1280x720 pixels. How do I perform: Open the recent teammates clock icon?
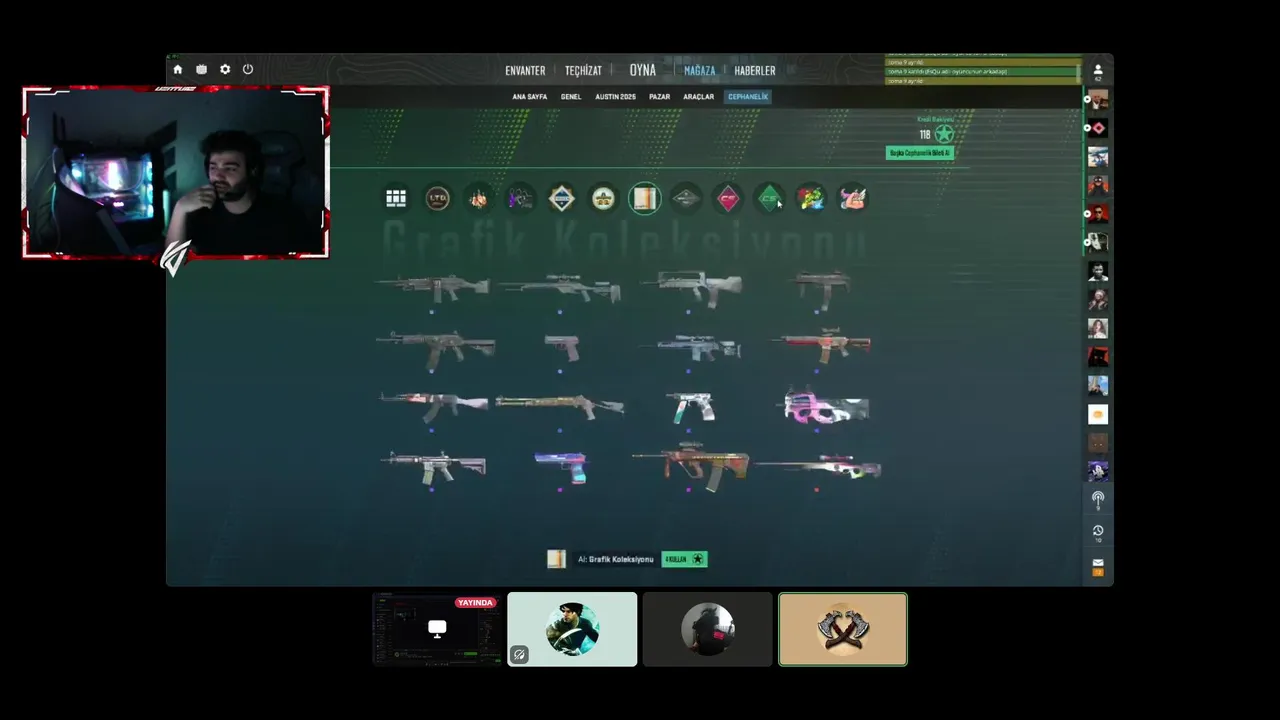point(1098,533)
